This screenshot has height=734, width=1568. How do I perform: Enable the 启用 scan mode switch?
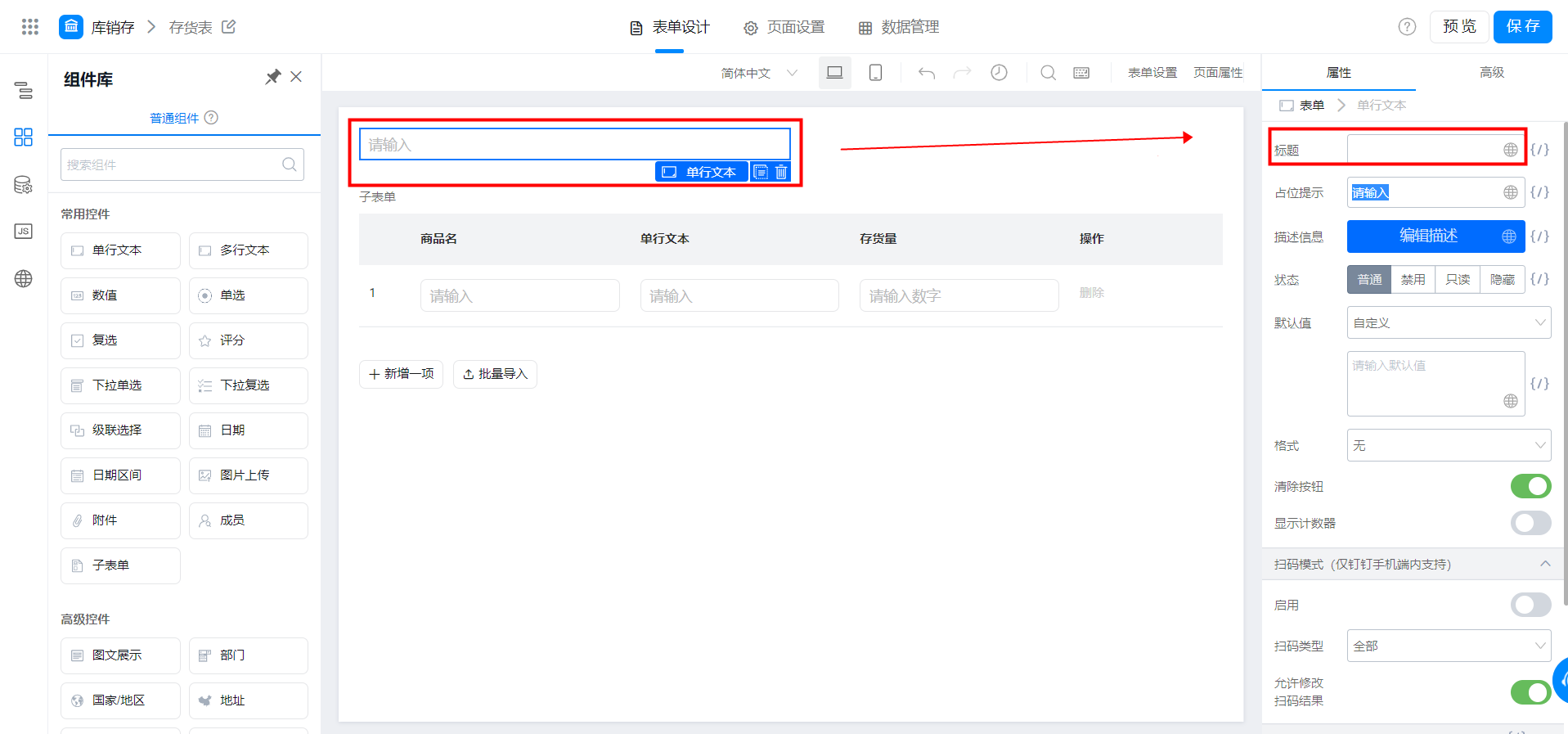pyautogui.click(x=1530, y=605)
